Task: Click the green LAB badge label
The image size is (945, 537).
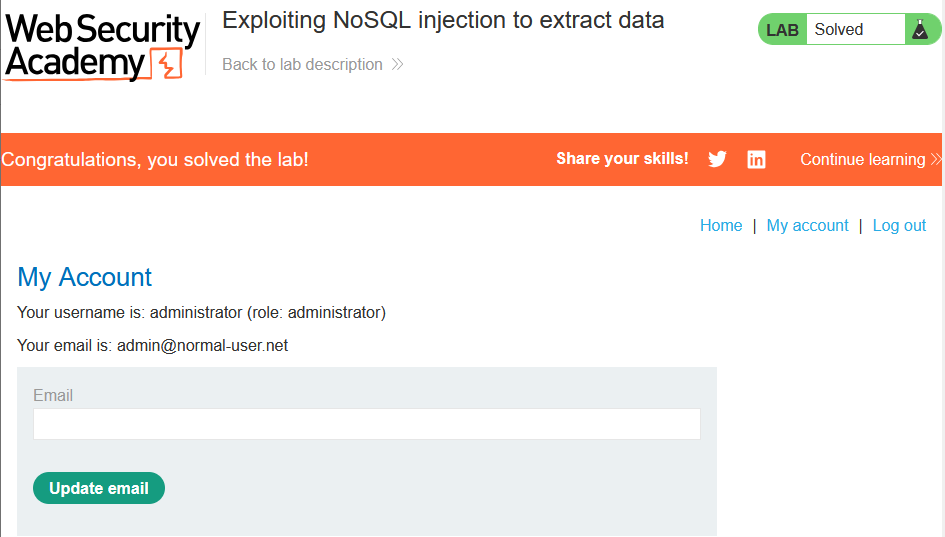Action: click(x=782, y=30)
